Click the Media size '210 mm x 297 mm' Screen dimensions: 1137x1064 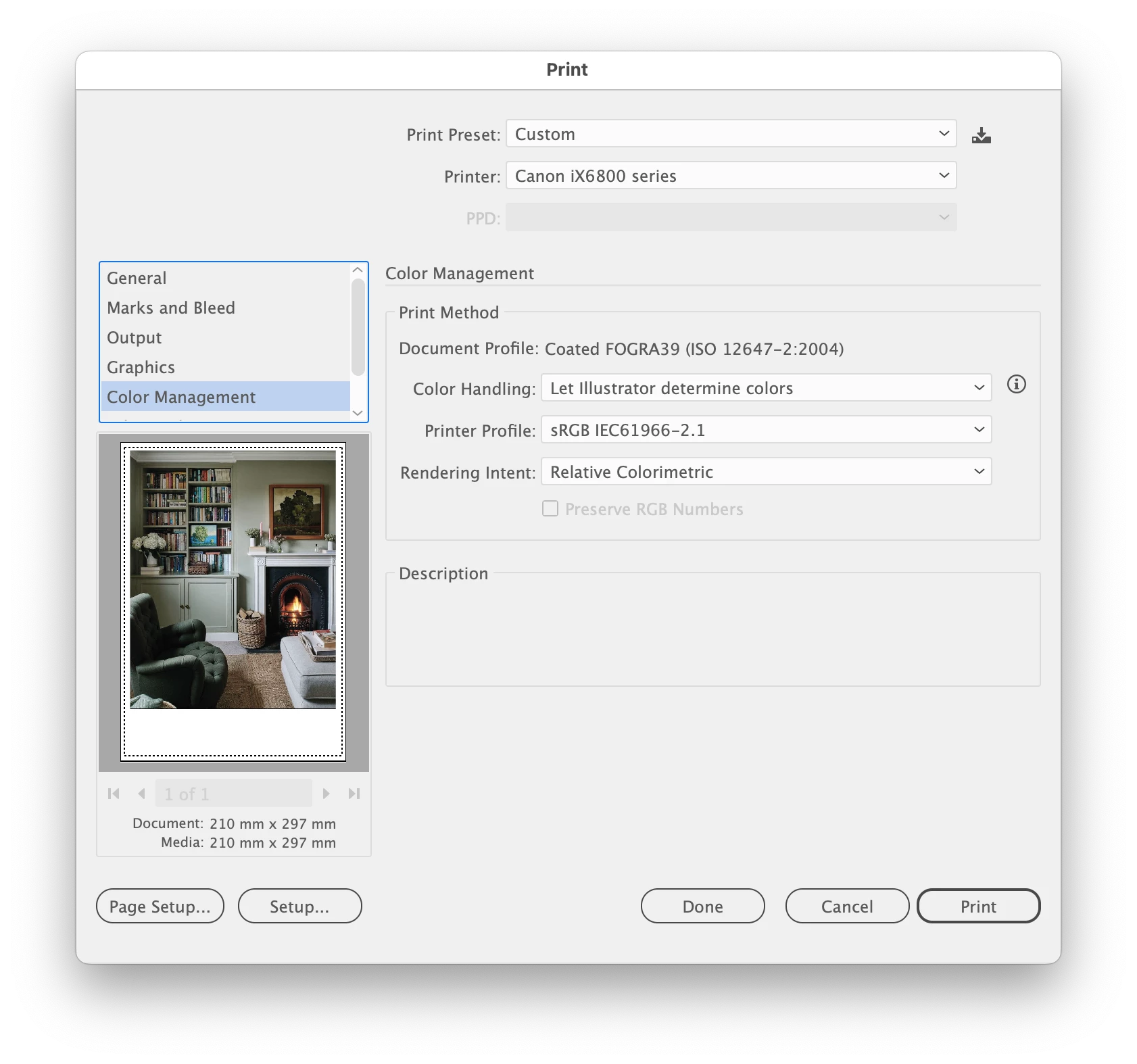pos(272,842)
